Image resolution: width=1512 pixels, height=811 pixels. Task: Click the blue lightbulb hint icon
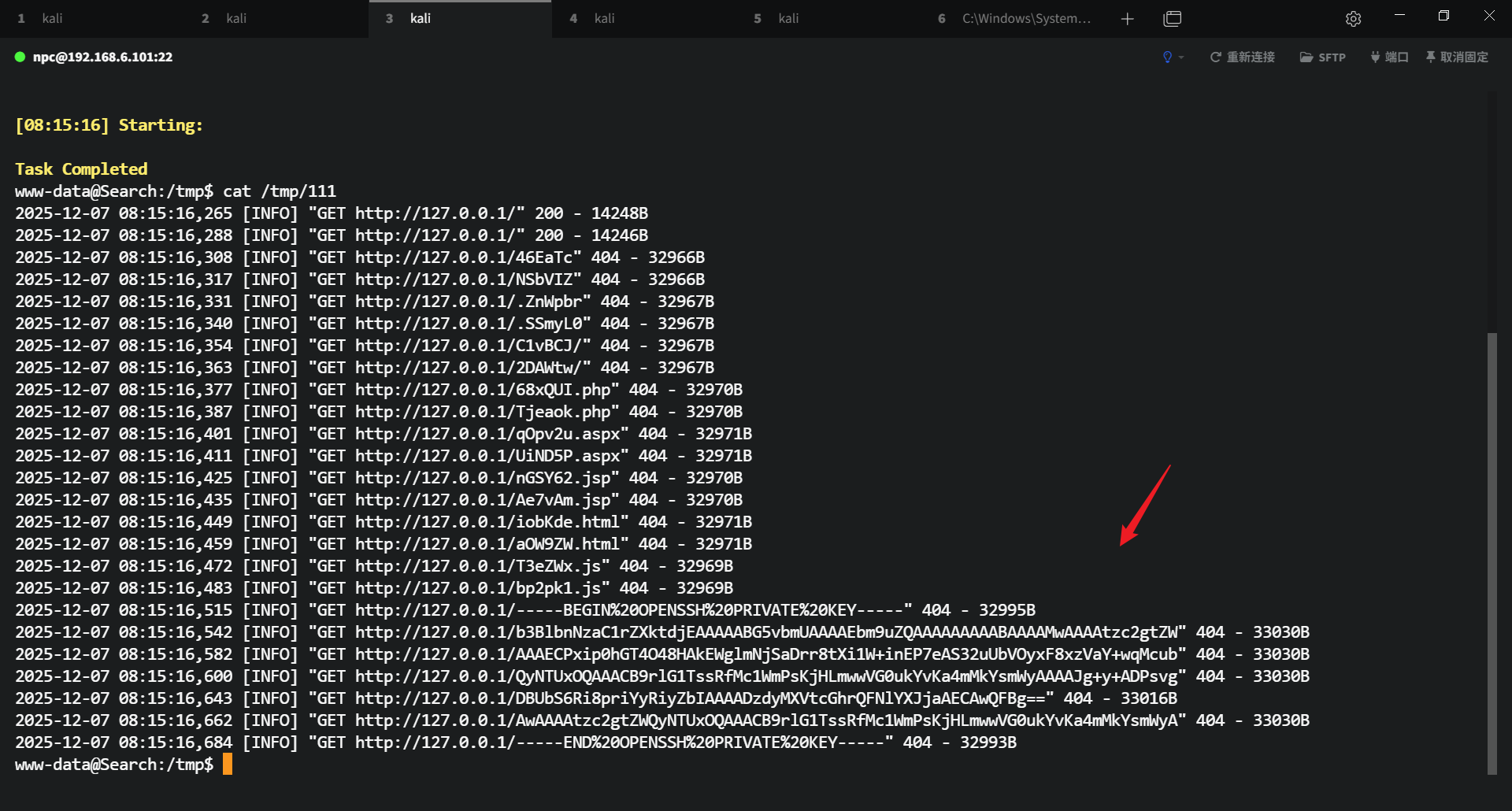[1167, 57]
